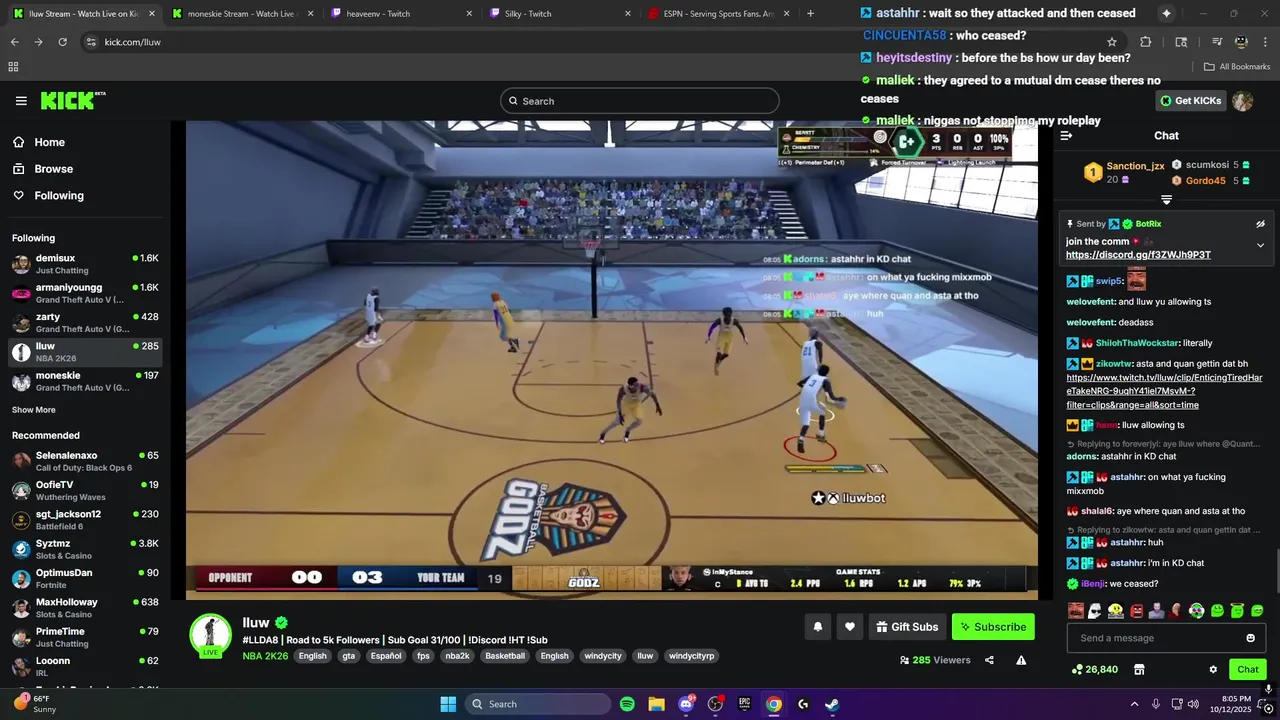The height and width of the screenshot is (720, 1280).
Task: Open the Kick hamburger sidebar menu
Action: tap(21, 101)
